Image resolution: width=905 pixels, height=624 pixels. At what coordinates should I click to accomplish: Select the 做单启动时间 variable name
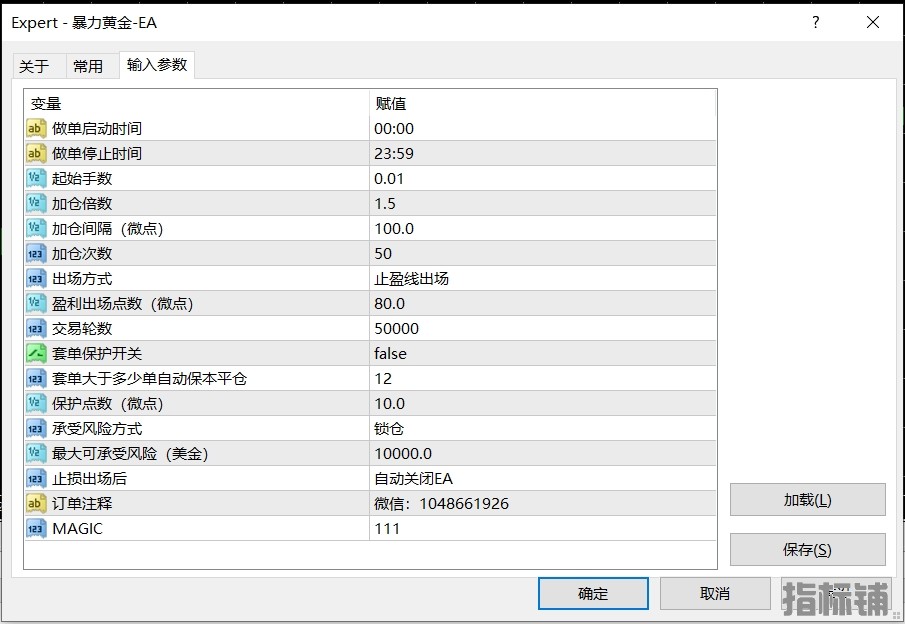click(97, 129)
